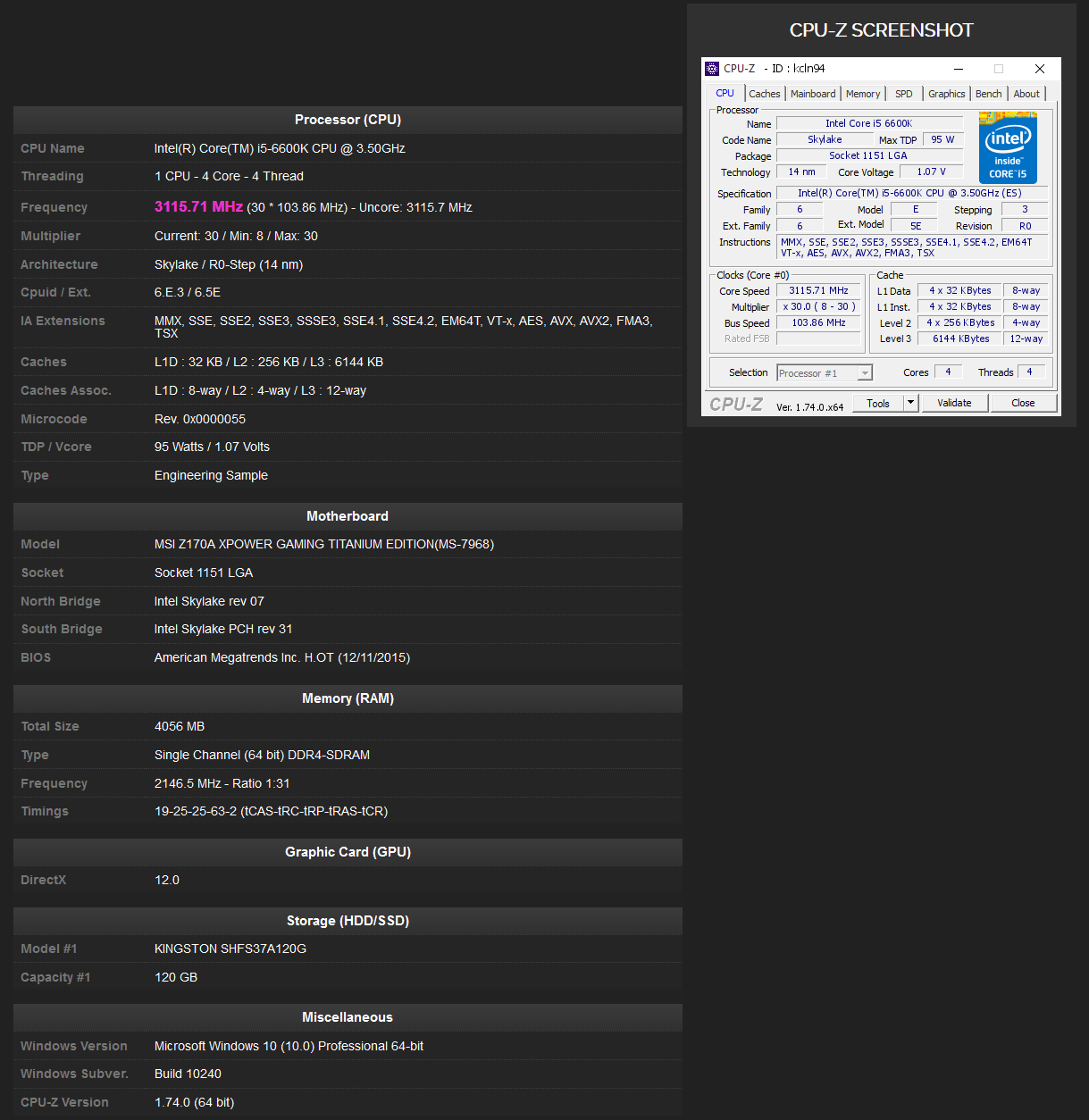The width and height of the screenshot is (1089, 1120).
Task: Click the empty Rated FSB field
Action: [818, 339]
